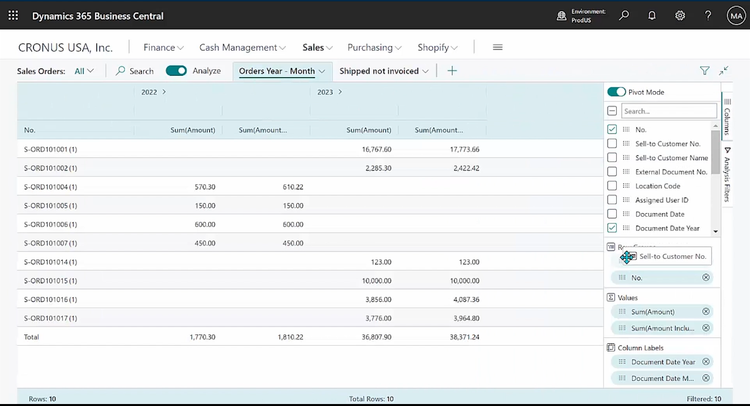Check the Assigned User ID checkbox
Viewport: 750px width, 406px height.
612,200
